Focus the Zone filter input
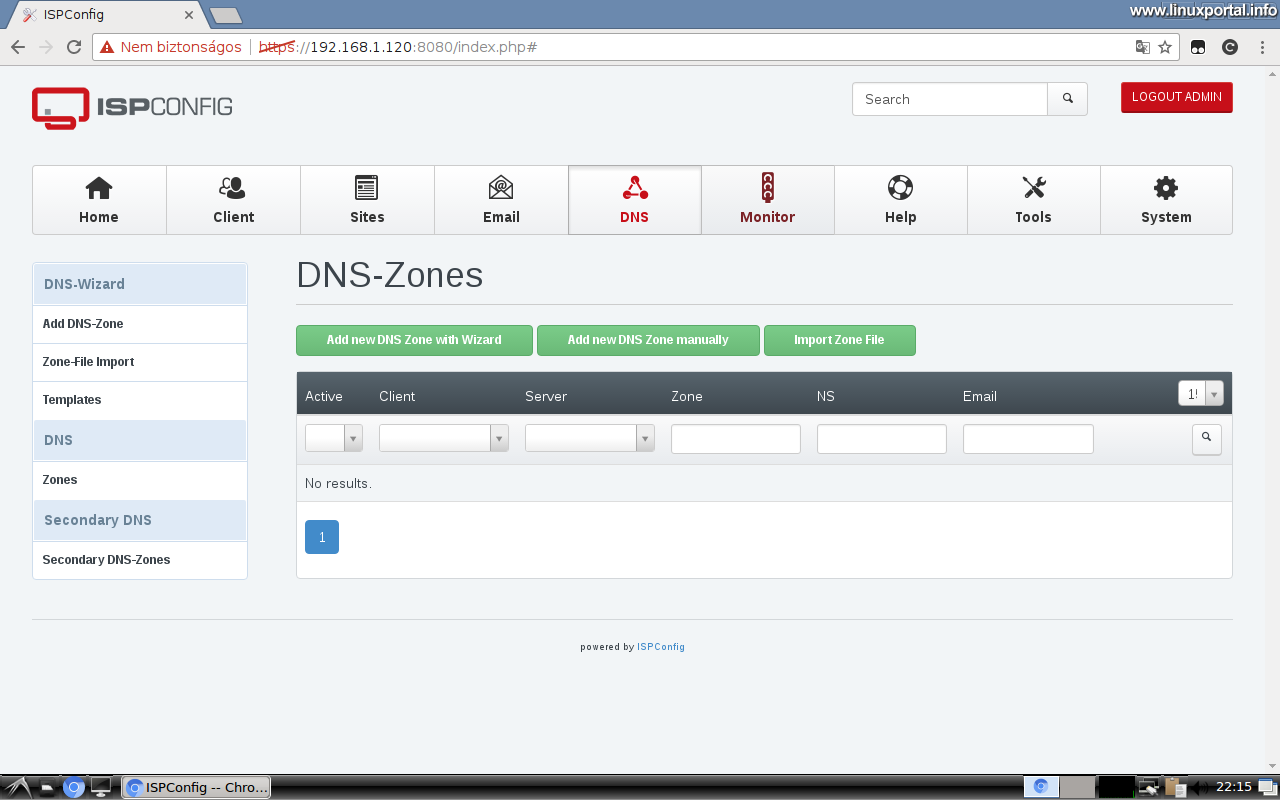The image size is (1280, 800). point(736,439)
